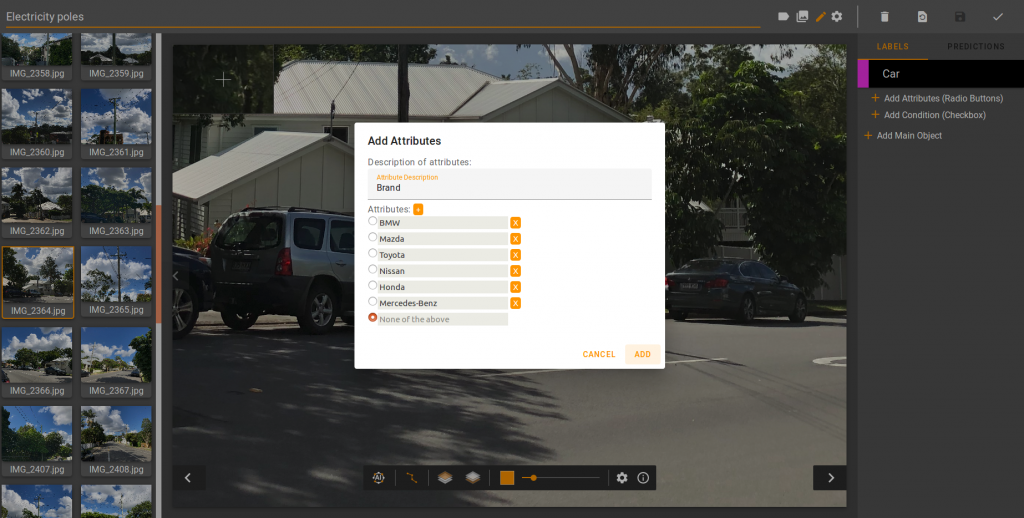Remove the BMW attribute

pos(515,223)
